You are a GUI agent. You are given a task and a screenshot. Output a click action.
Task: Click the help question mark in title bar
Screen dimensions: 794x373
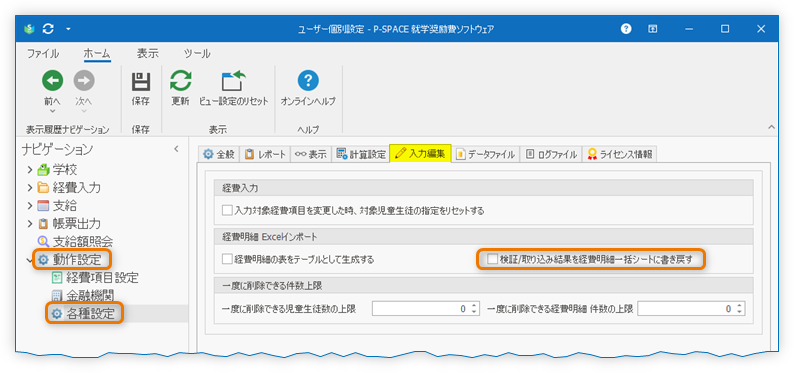626,29
